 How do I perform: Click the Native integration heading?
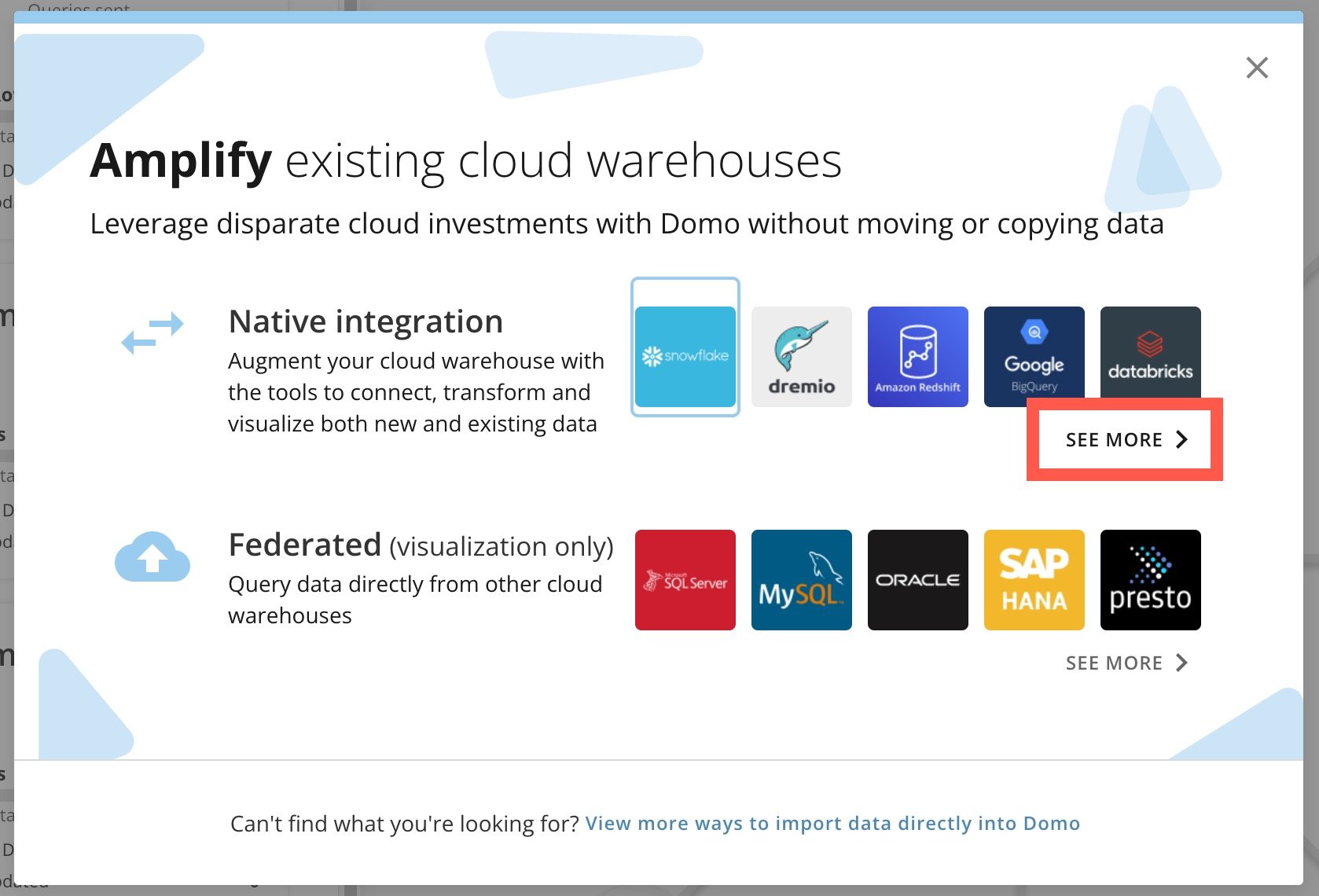(x=366, y=321)
